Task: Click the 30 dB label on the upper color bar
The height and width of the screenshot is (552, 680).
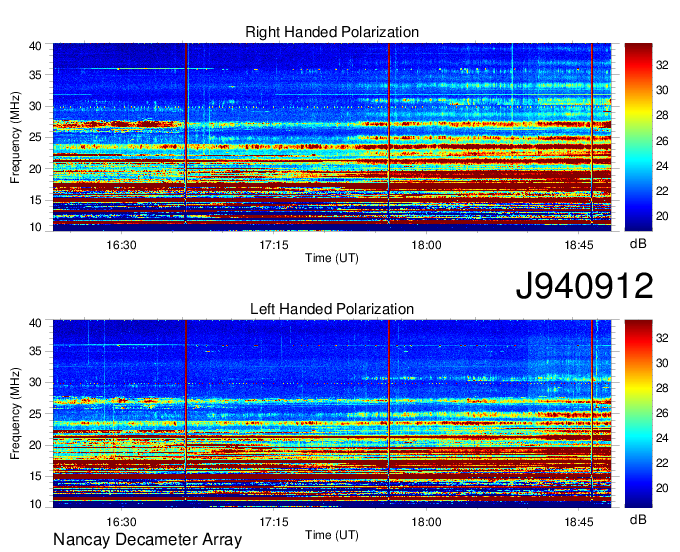Action: pyautogui.click(x=662, y=90)
